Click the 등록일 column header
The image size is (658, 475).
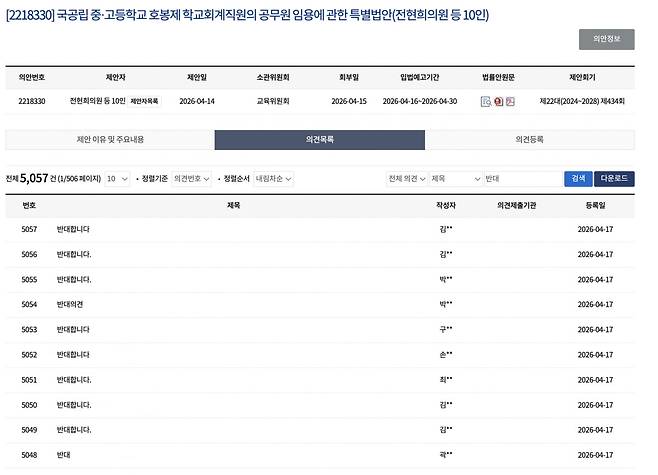click(x=595, y=205)
